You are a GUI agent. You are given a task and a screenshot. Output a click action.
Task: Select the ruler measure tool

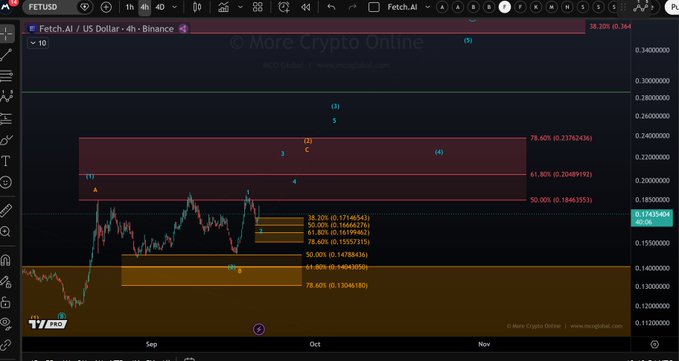point(6,210)
